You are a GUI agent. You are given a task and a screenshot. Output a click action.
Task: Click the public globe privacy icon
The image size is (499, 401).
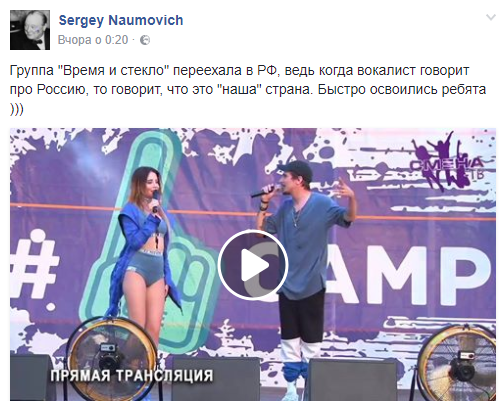tap(145, 40)
